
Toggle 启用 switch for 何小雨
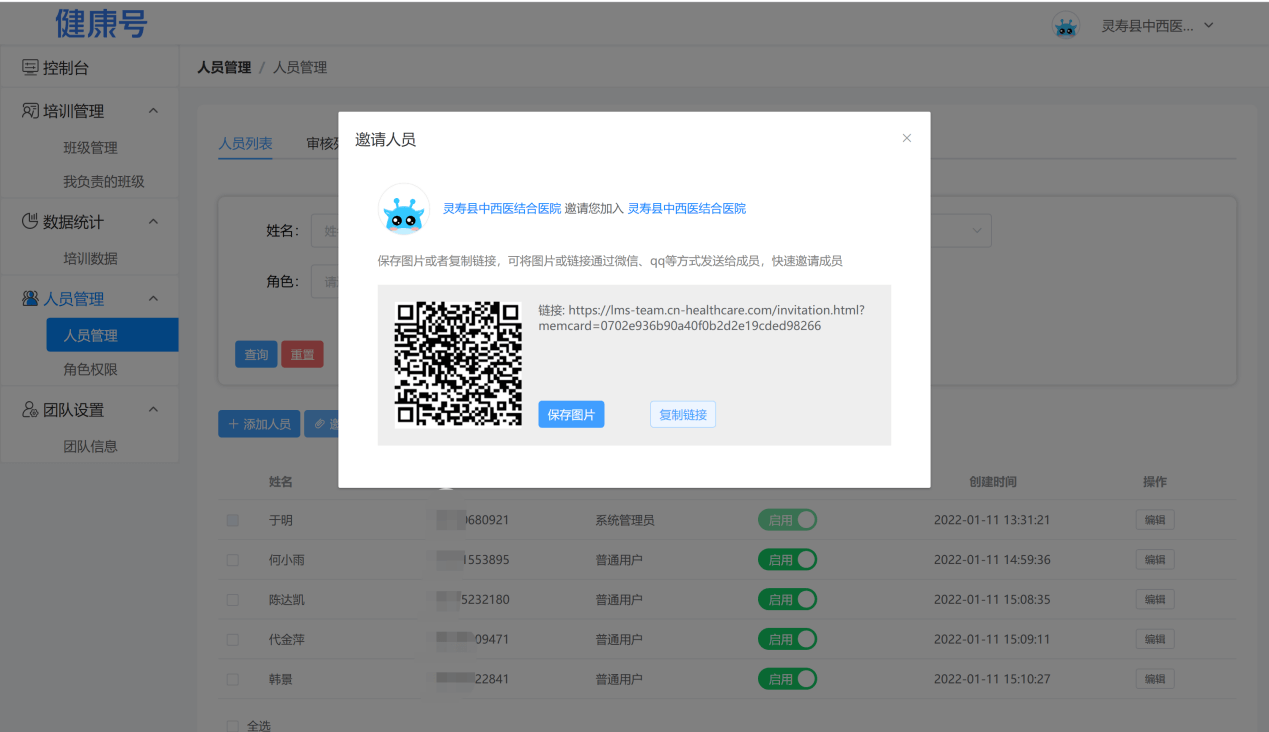(787, 560)
